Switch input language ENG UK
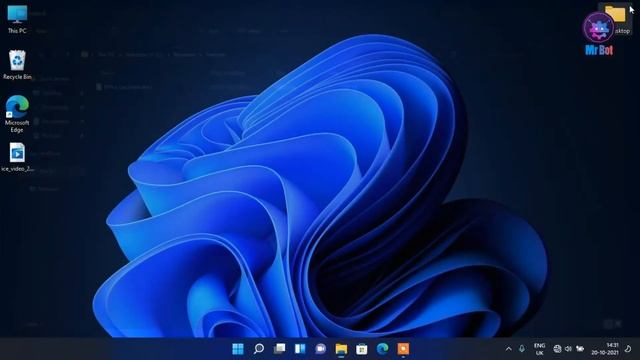640x360 pixels. click(540, 349)
